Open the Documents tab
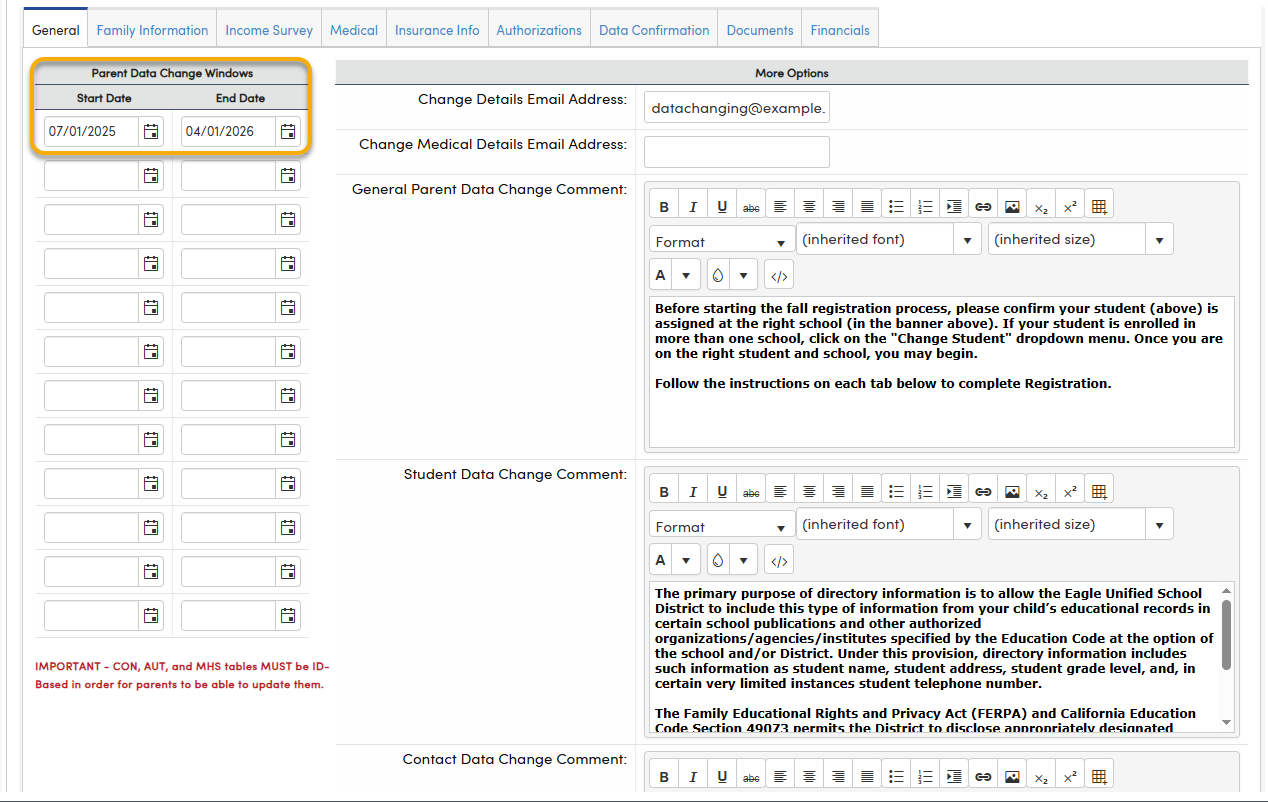1268x802 pixels. [760, 30]
